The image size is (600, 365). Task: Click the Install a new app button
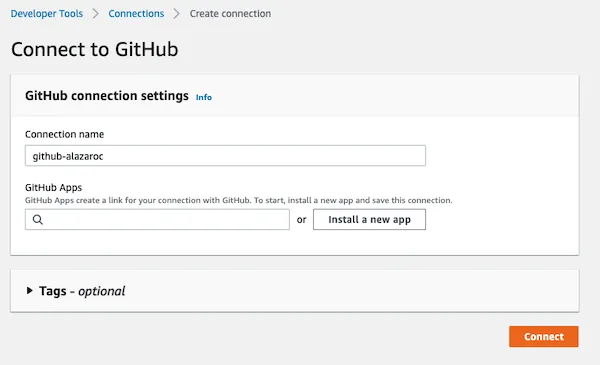click(x=369, y=220)
